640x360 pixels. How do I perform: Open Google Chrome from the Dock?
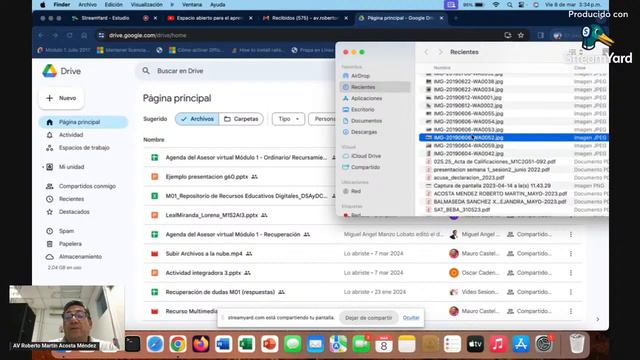click(x=178, y=344)
